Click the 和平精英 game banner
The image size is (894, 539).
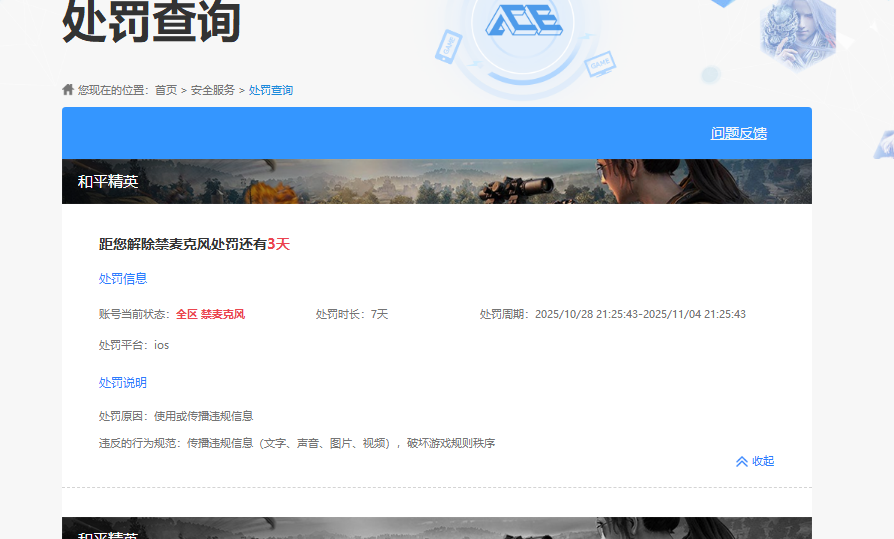437,181
